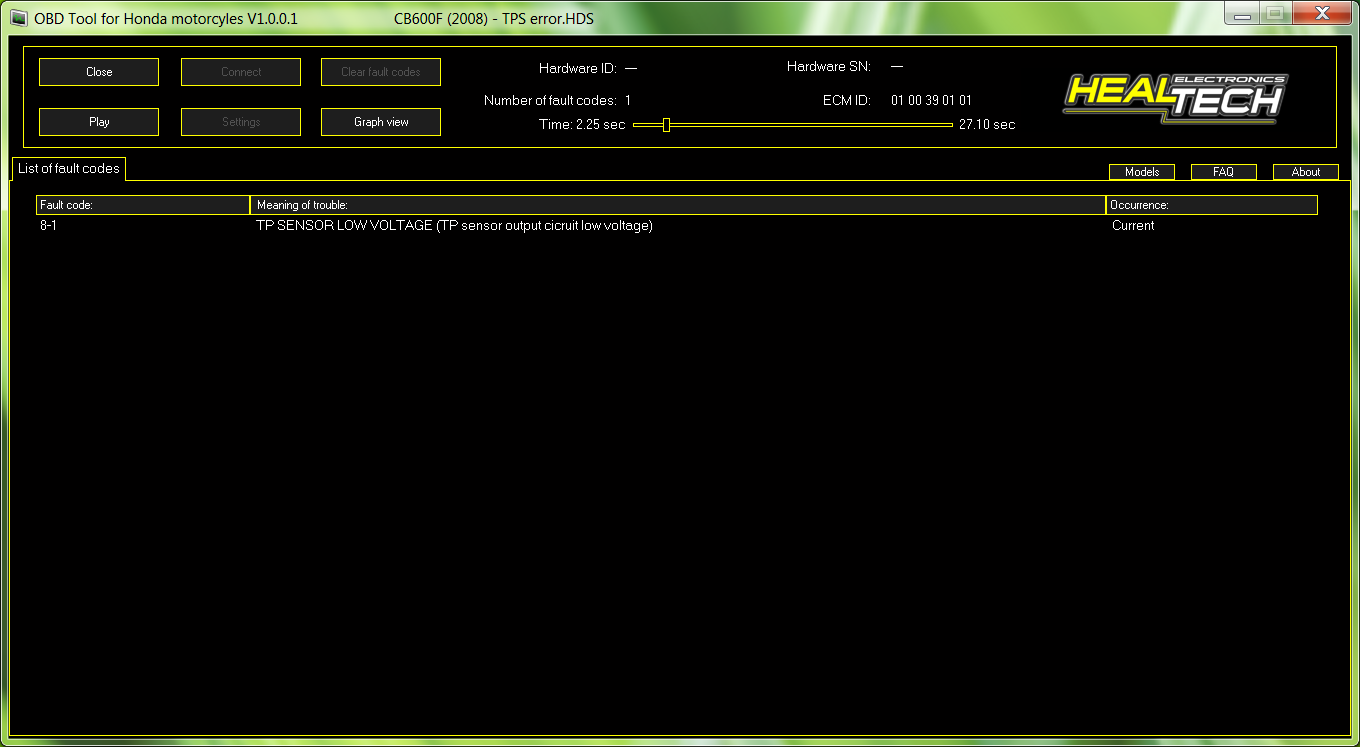1360x747 pixels.
Task: Open the Graph view
Action: 381,122
